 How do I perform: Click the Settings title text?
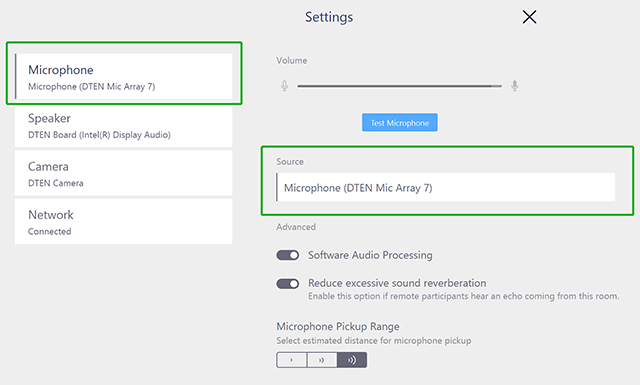click(x=329, y=17)
